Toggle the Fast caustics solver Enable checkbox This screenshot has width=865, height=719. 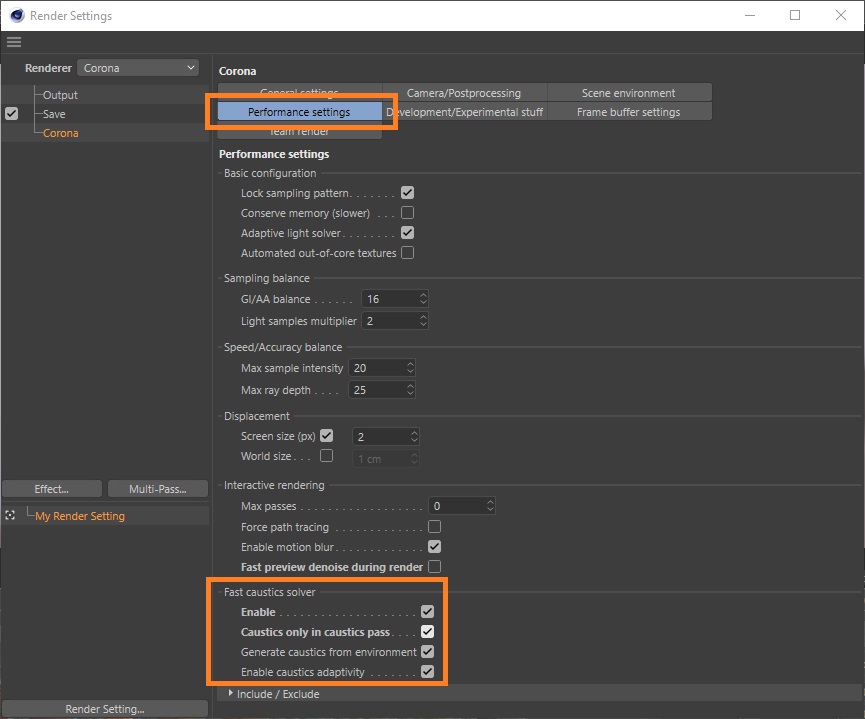pyautogui.click(x=427, y=611)
